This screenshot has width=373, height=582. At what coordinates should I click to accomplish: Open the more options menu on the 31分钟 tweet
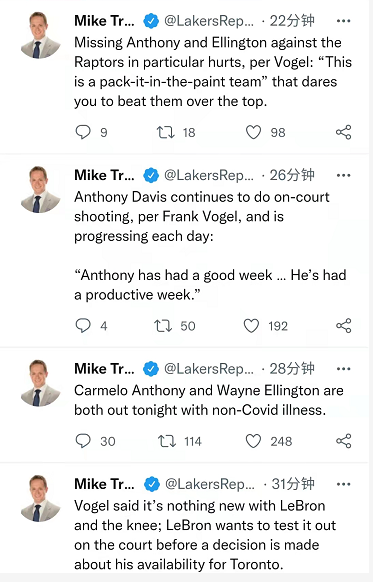pos(343,484)
